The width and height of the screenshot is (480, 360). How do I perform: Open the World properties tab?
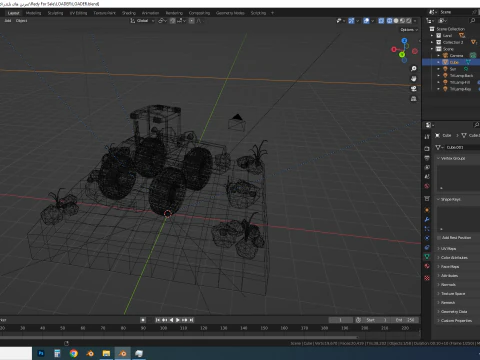427,186
